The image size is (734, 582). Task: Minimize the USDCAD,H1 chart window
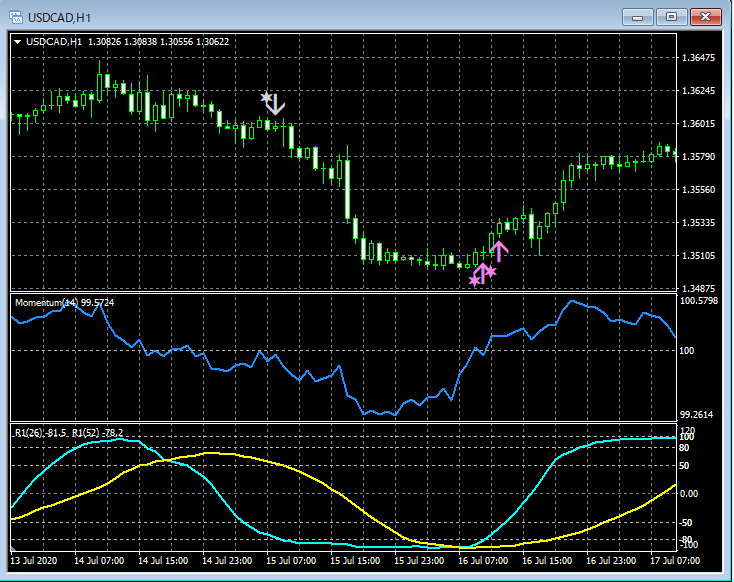638,17
